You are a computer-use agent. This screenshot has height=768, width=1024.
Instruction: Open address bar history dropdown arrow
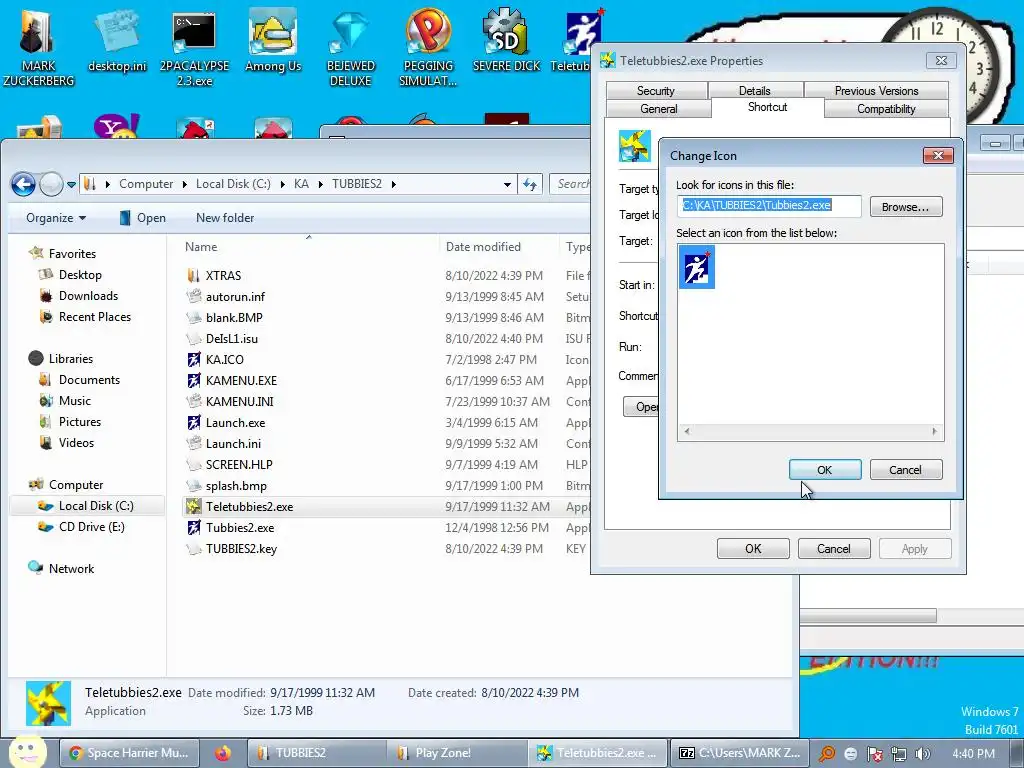coord(507,184)
